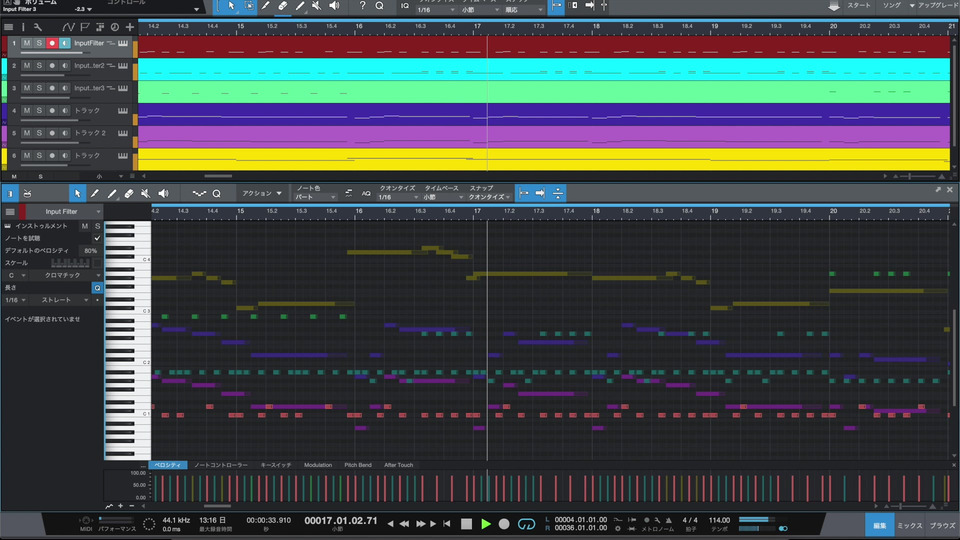Open the ノート色 パート dropdown
Screen dimensions: 960x540
point(315,197)
